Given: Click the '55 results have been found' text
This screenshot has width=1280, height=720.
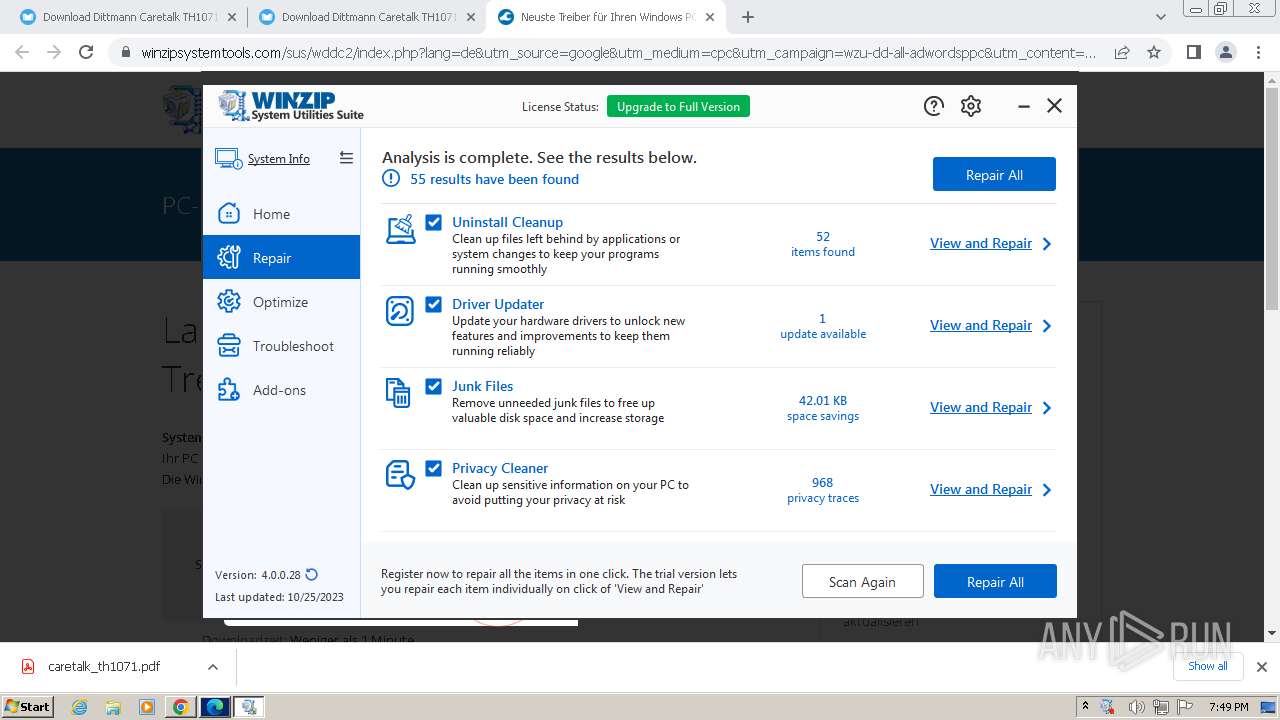Looking at the screenshot, I should tap(494, 179).
